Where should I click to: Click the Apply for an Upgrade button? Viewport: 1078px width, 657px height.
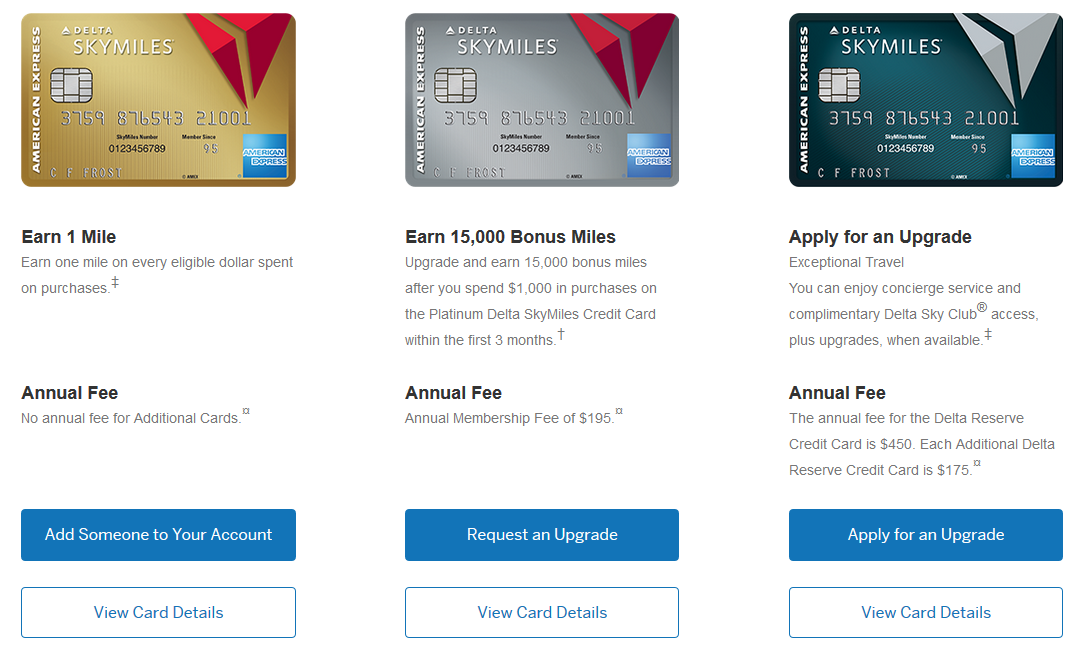[x=925, y=535]
